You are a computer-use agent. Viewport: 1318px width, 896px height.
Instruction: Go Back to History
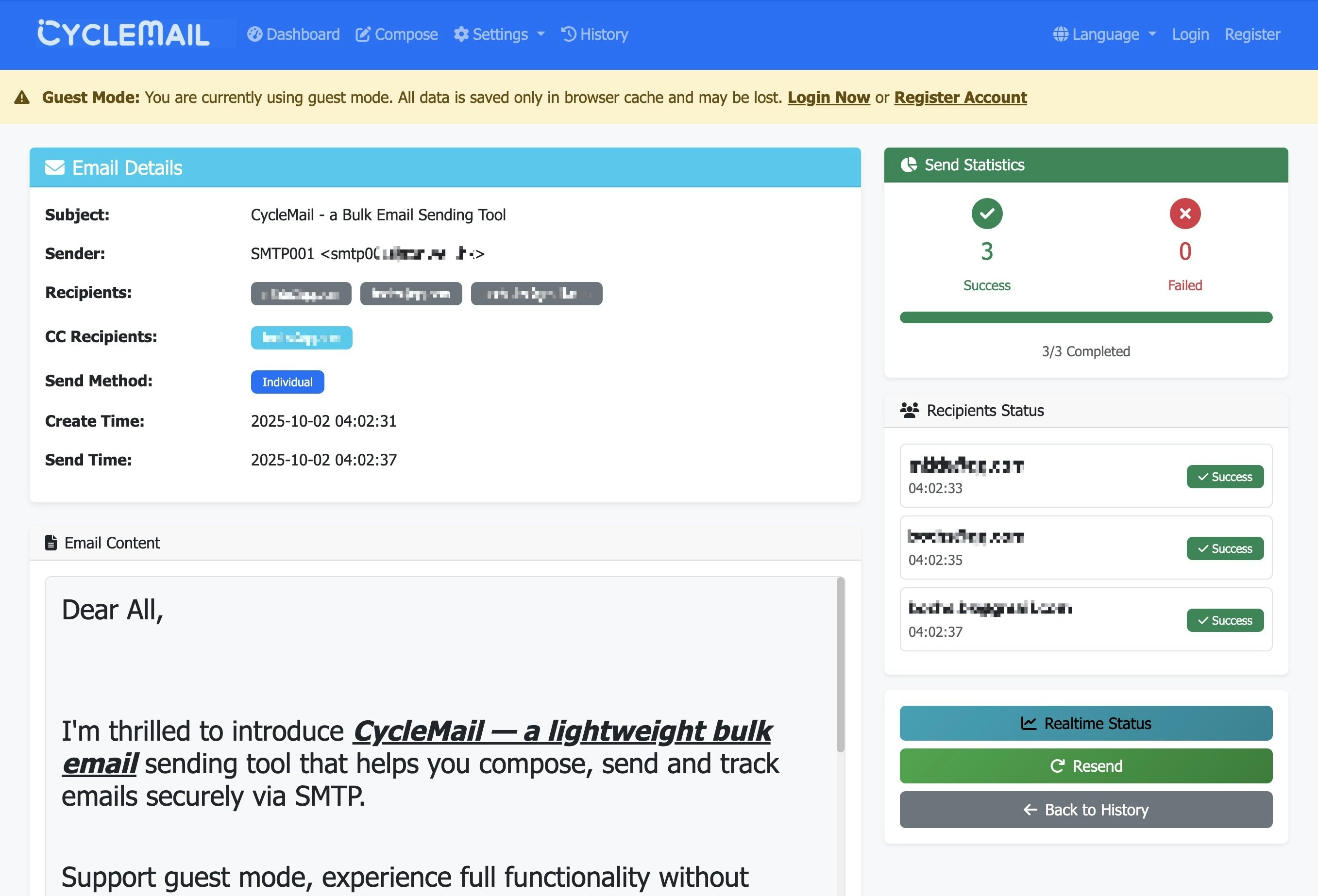[1085, 809]
